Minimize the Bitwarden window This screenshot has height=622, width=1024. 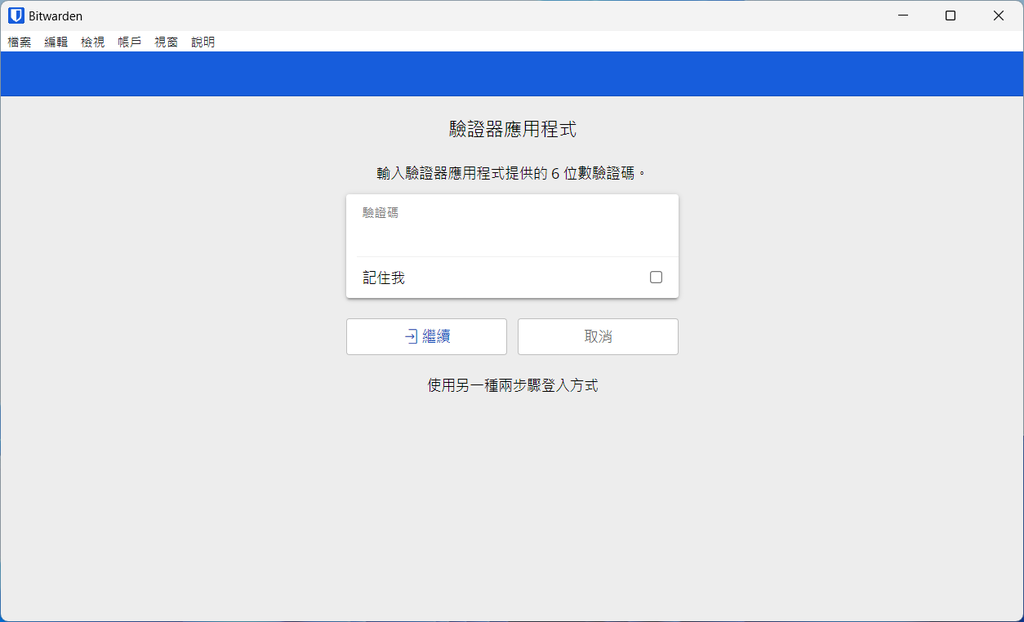[x=903, y=16]
